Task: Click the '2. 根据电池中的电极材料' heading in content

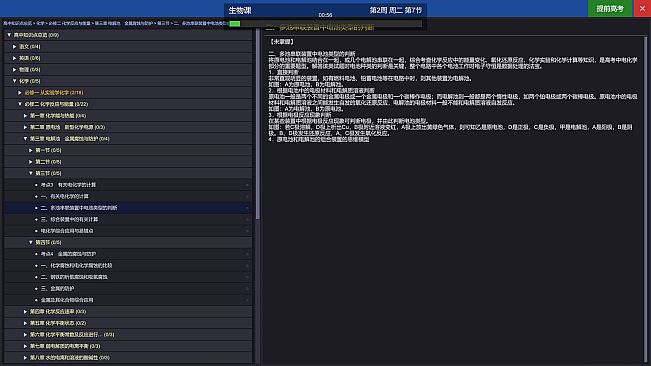Action: tap(321, 90)
